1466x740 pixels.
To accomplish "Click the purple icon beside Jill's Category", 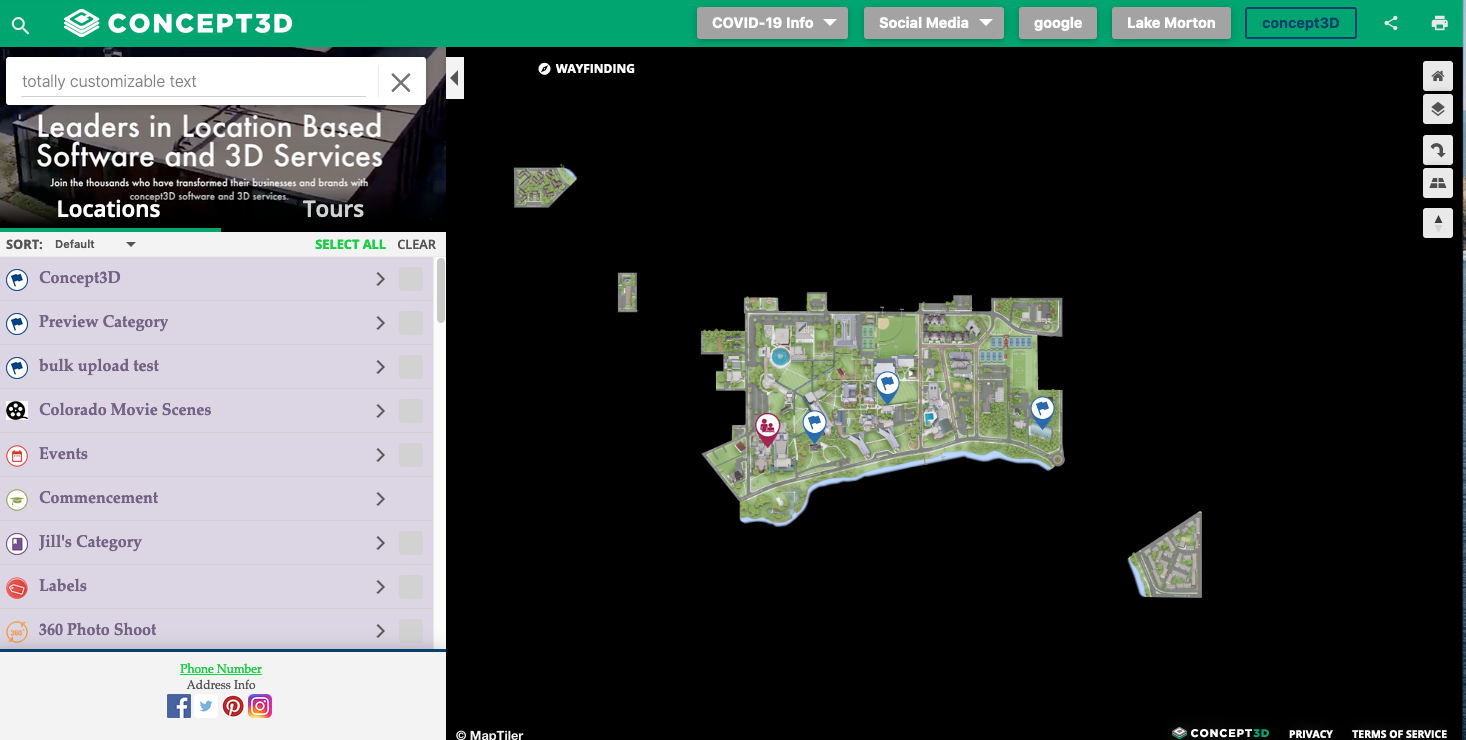I will coord(17,543).
